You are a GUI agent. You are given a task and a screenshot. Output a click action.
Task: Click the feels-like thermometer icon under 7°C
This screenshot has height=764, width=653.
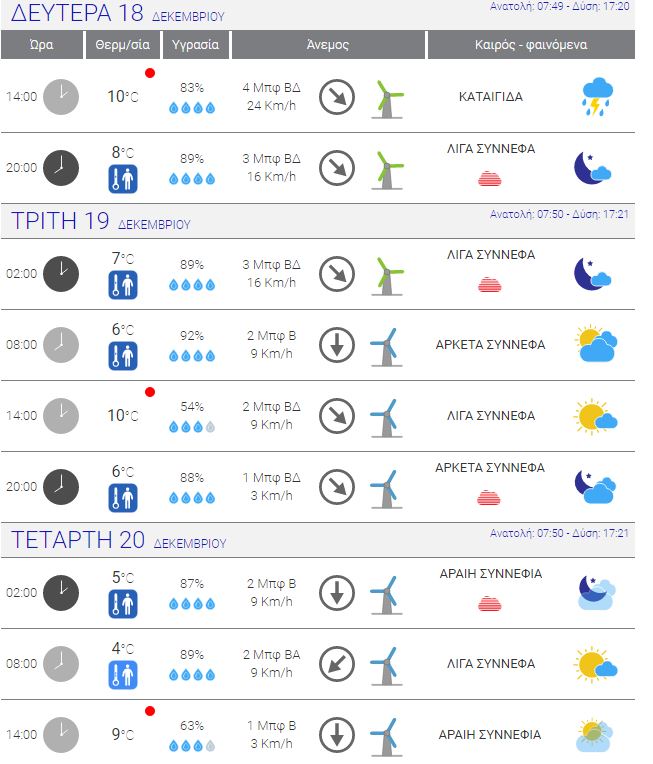click(x=123, y=285)
